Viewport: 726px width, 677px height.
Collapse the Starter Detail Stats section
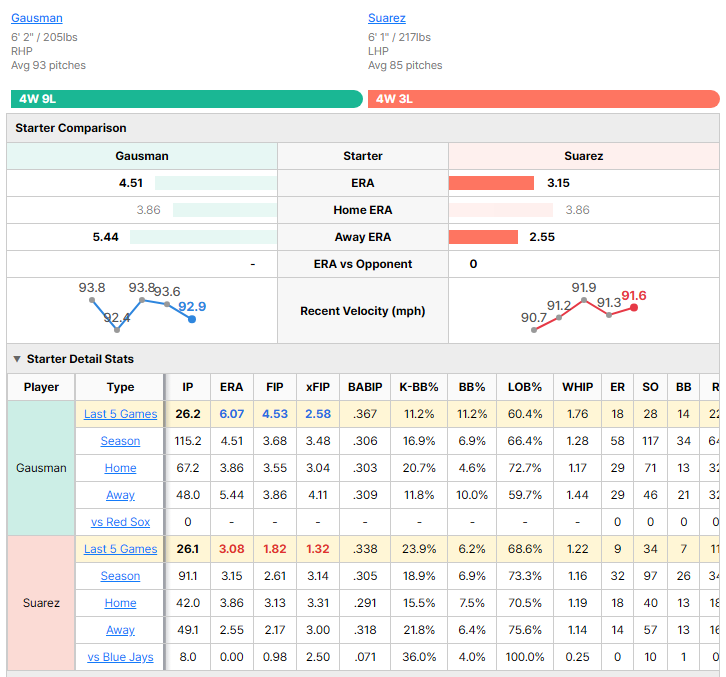pyautogui.click(x=17, y=359)
